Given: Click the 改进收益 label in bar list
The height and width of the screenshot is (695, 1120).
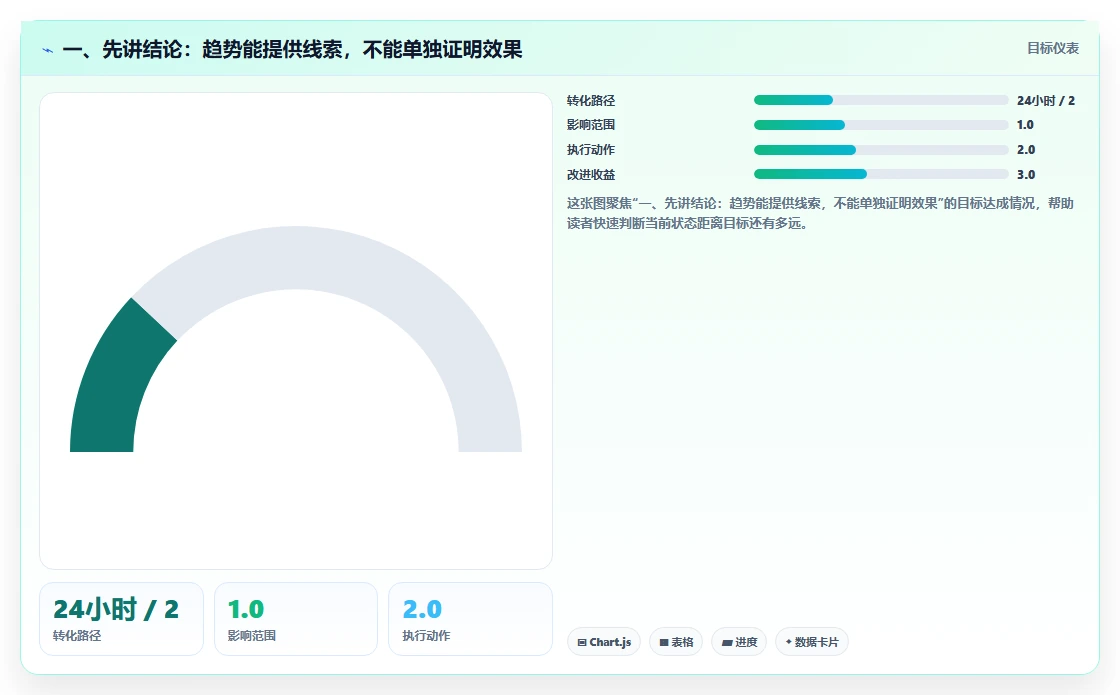Looking at the screenshot, I should [591, 174].
